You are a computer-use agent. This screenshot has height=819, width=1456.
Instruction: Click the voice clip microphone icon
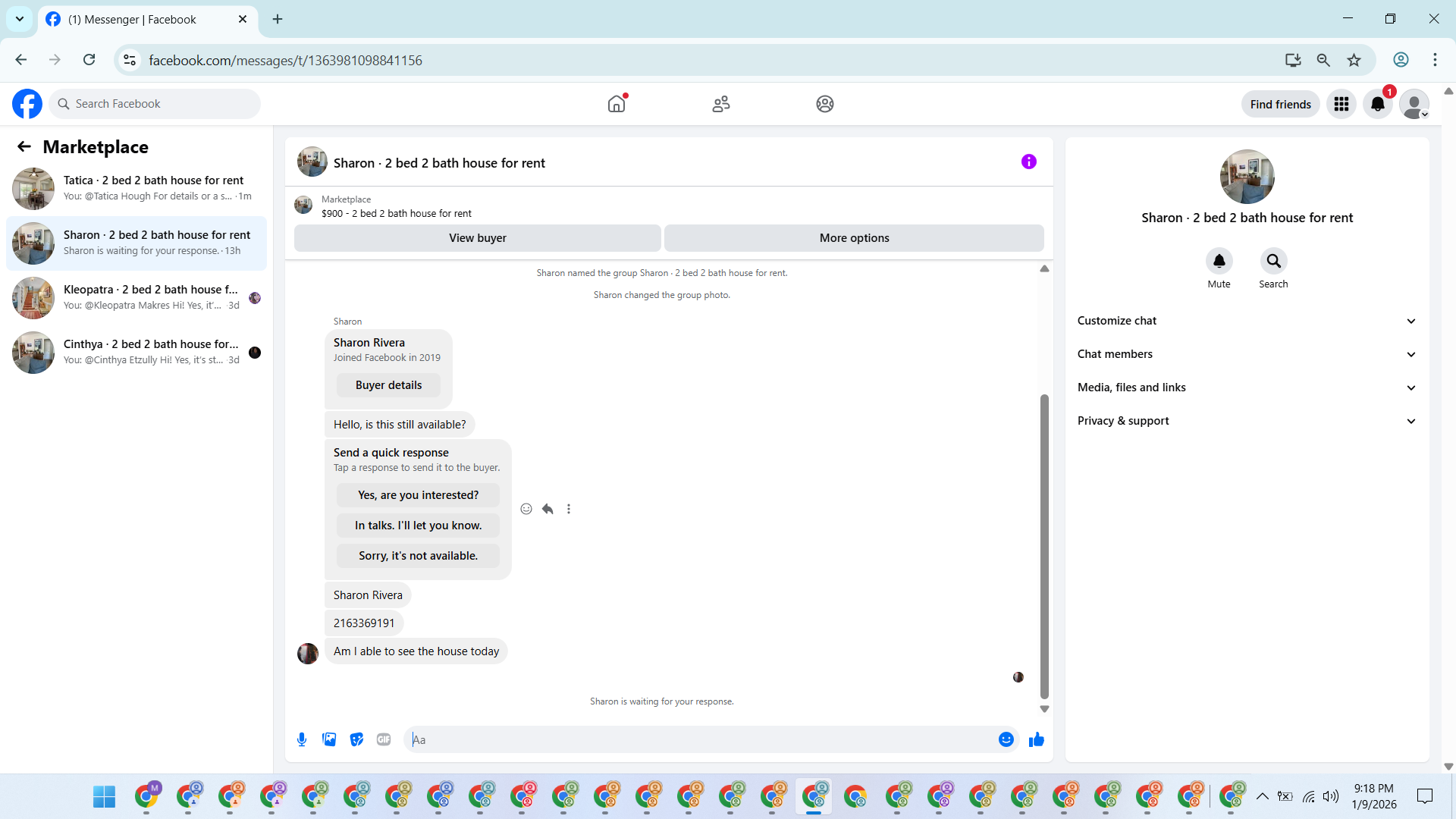(302, 739)
